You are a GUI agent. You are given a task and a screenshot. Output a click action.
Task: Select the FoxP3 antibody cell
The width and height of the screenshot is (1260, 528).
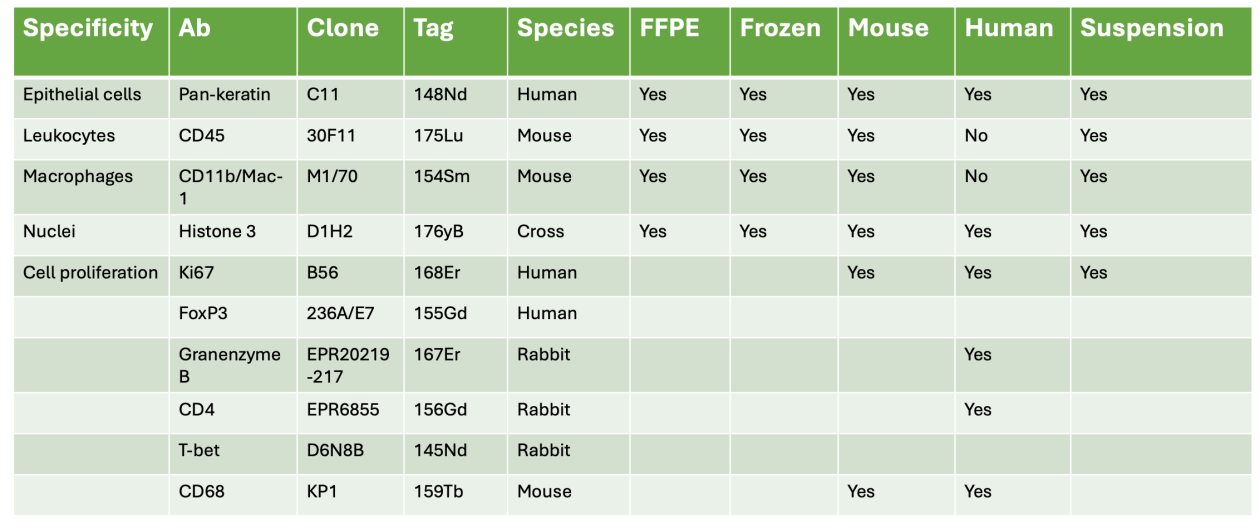(203, 314)
